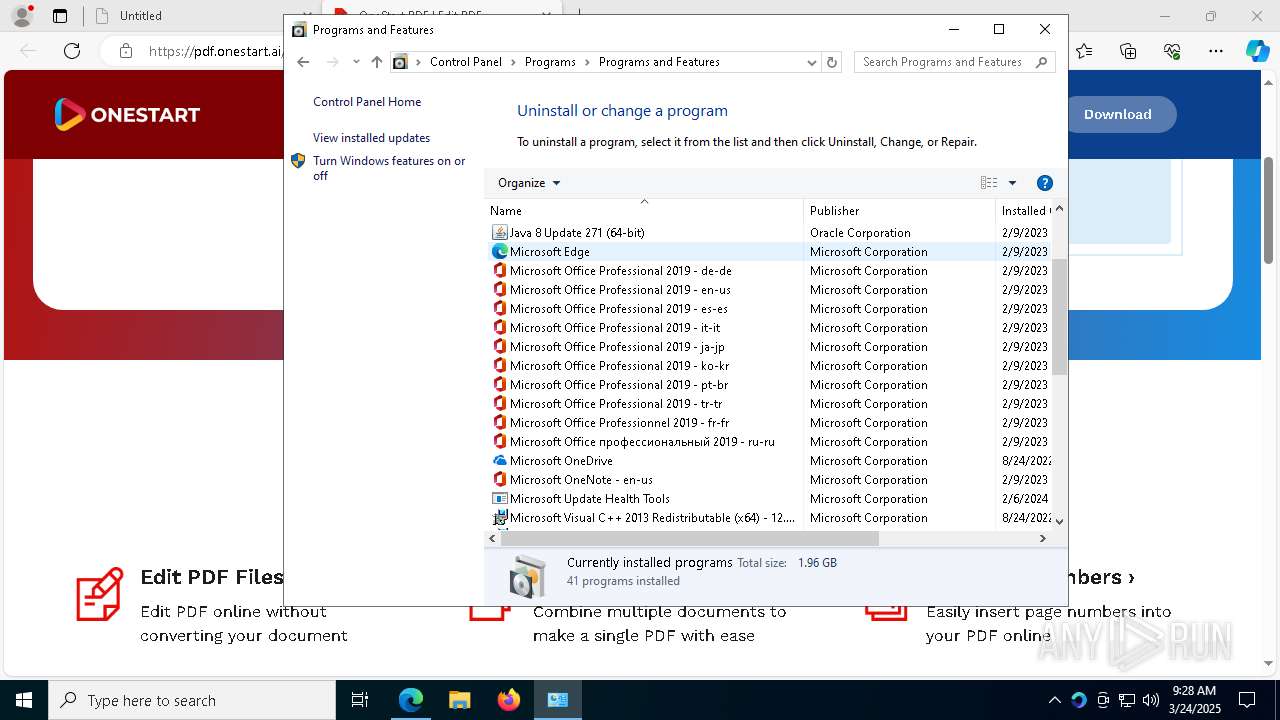Viewport: 1280px width, 720px height.
Task: Click the OneStart logo in browser
Action: pos(127,114)
